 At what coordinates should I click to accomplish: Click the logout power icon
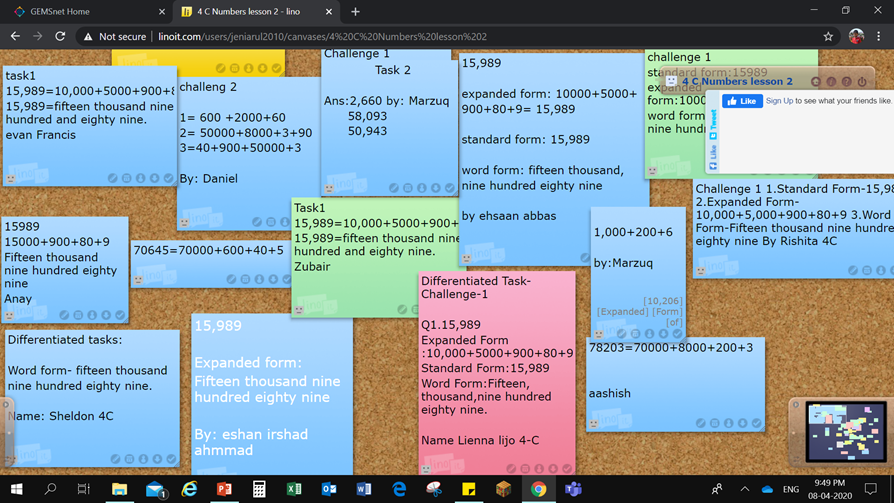click(x=862, y=82)
